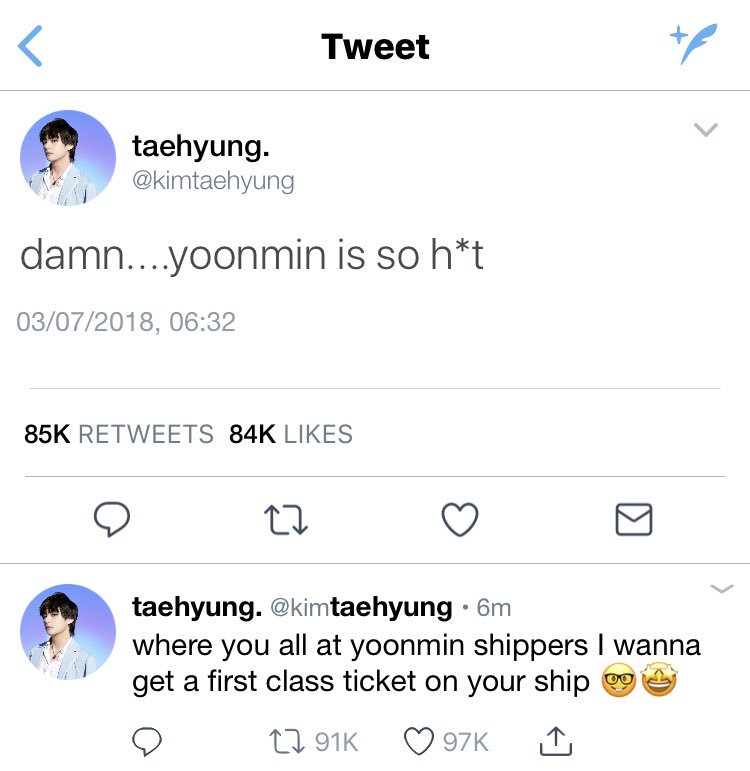The height and width of the screenshot is (771, 750).
Task: View the 84K likes list
Action: click(291, 434)
